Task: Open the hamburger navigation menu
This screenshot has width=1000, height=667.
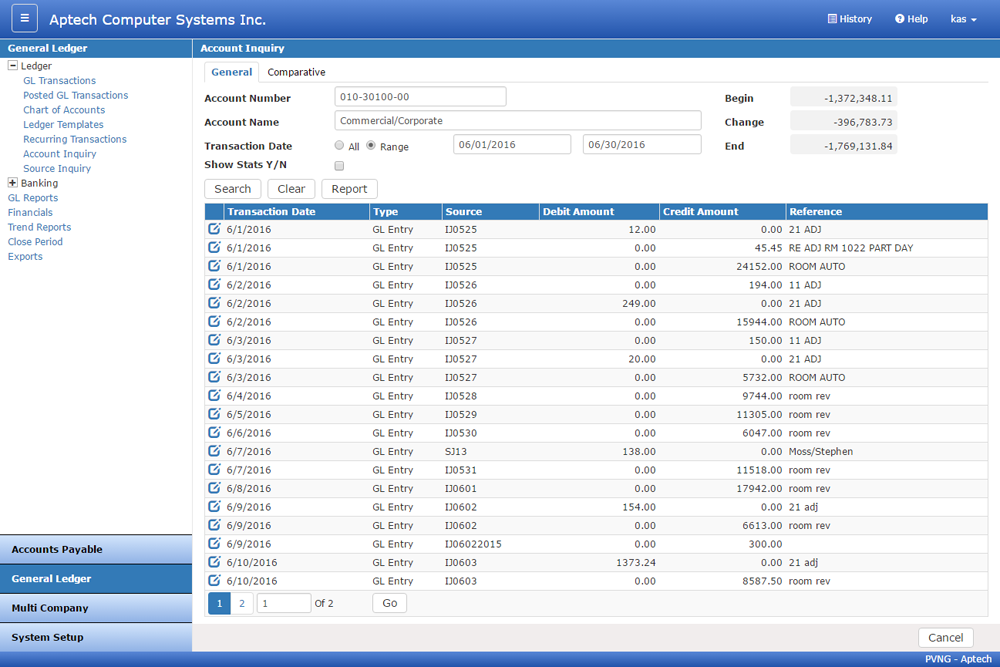Action: point(23,18)
